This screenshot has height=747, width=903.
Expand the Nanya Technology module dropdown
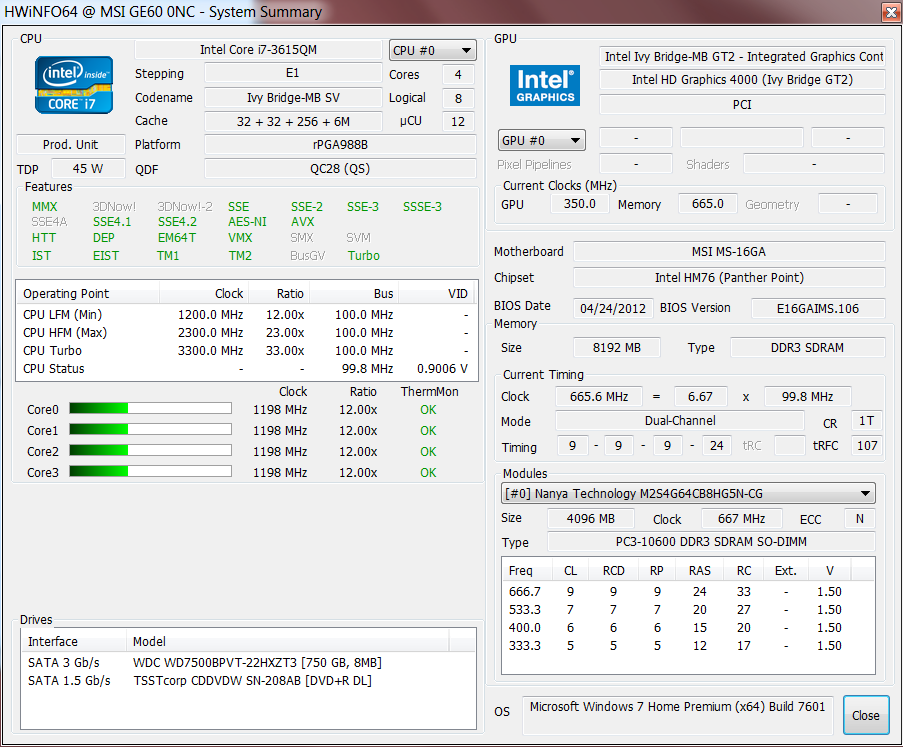point(688,494)
